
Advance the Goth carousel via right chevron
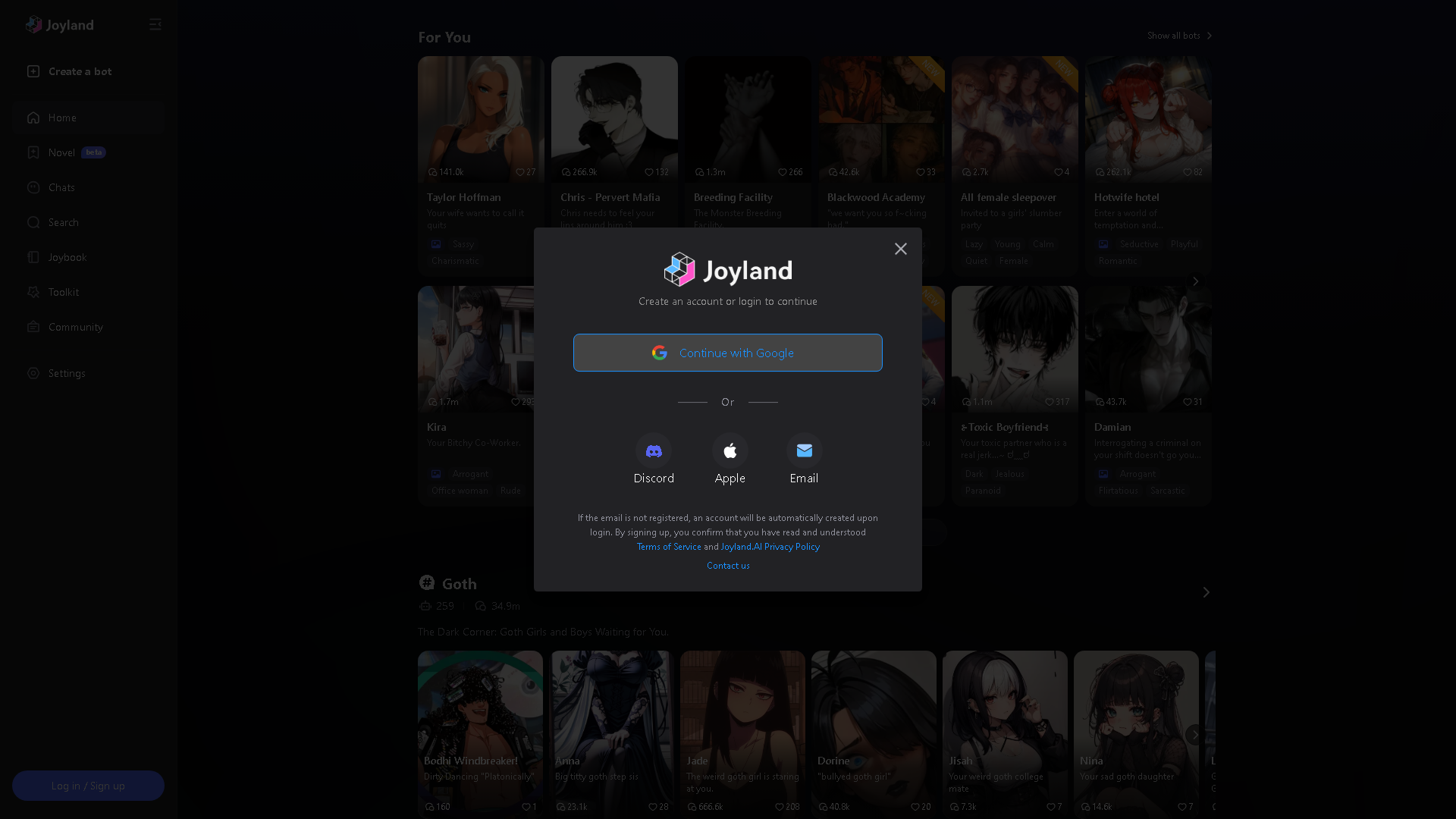point(1206,592)
